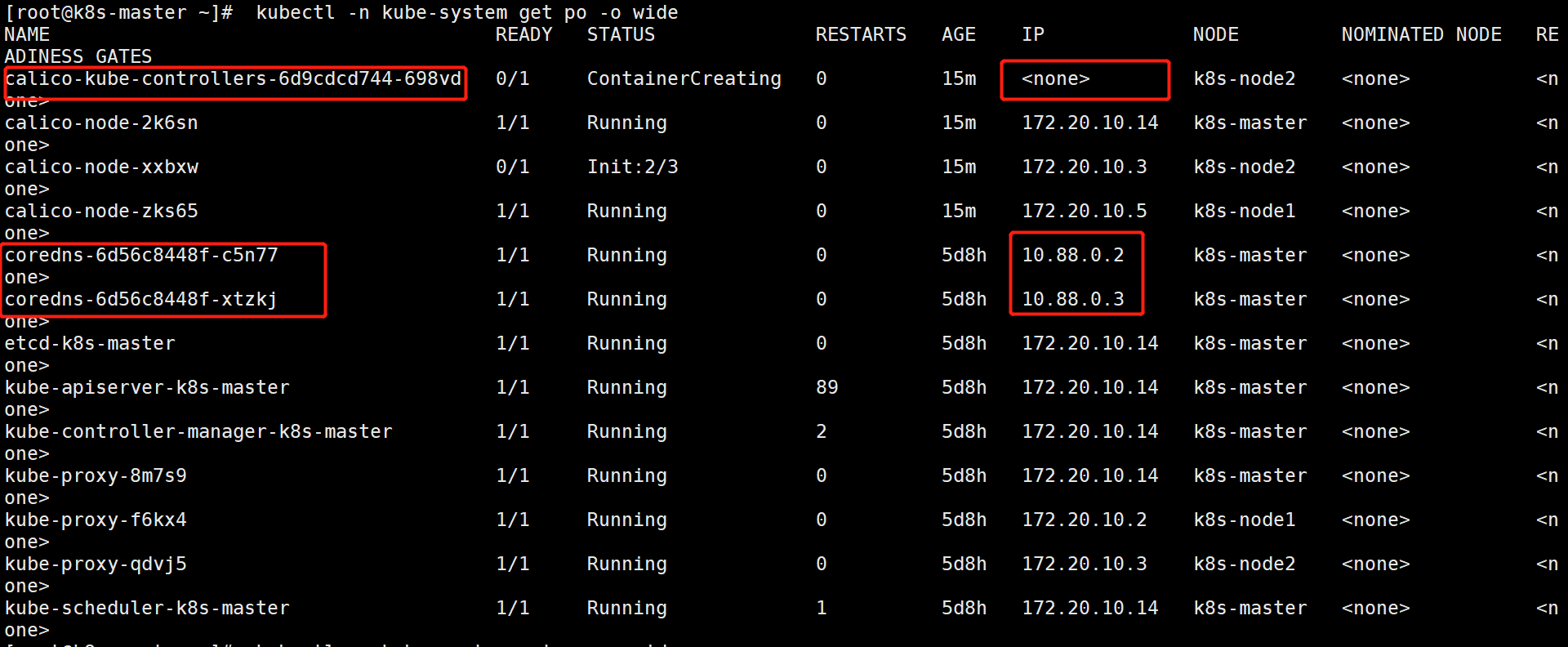Click pod name kube-scheduler-k8s-master
The image size is (1568, 647).
(147, 608)
